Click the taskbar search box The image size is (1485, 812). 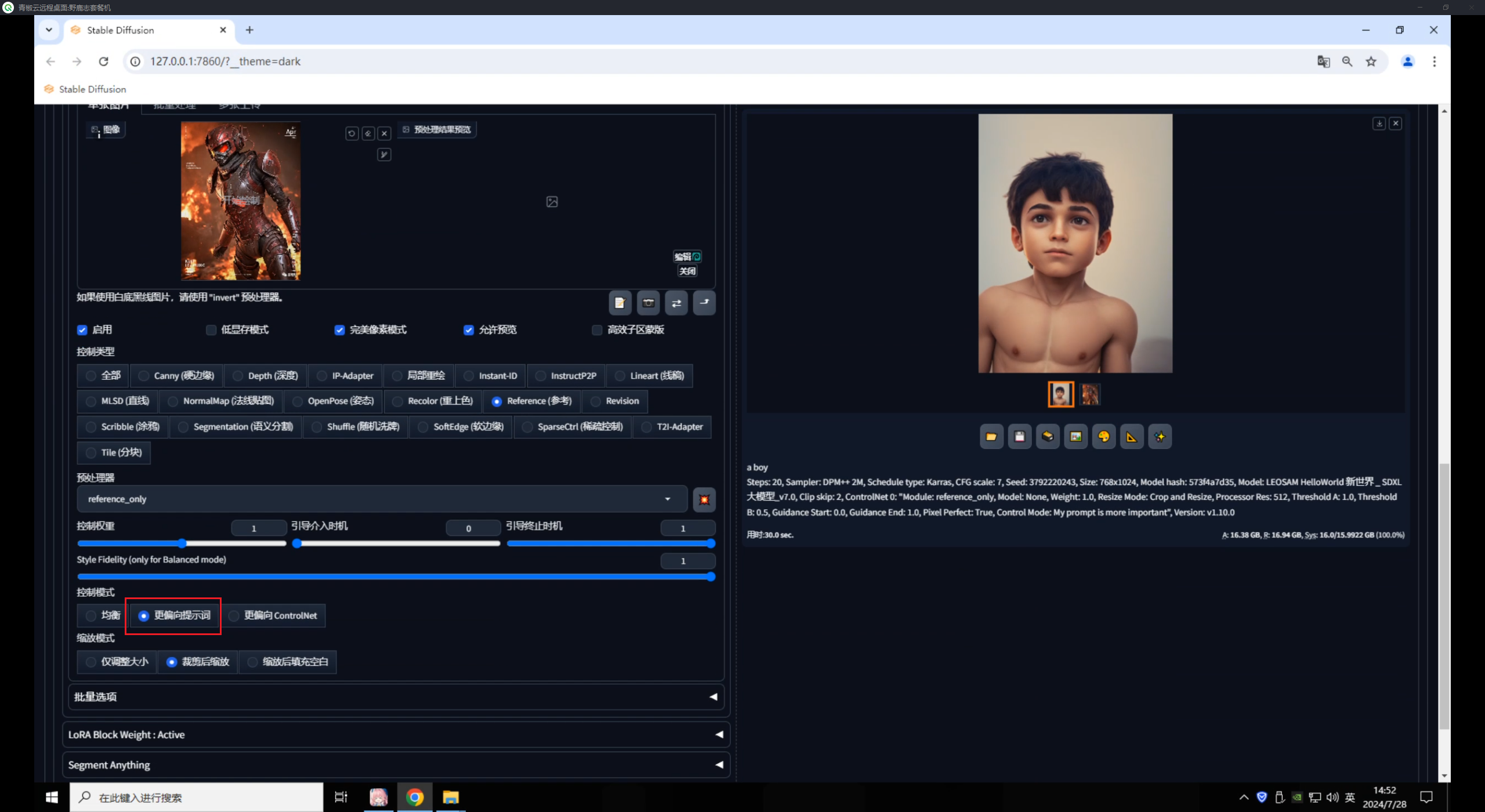tap(197, 797)
